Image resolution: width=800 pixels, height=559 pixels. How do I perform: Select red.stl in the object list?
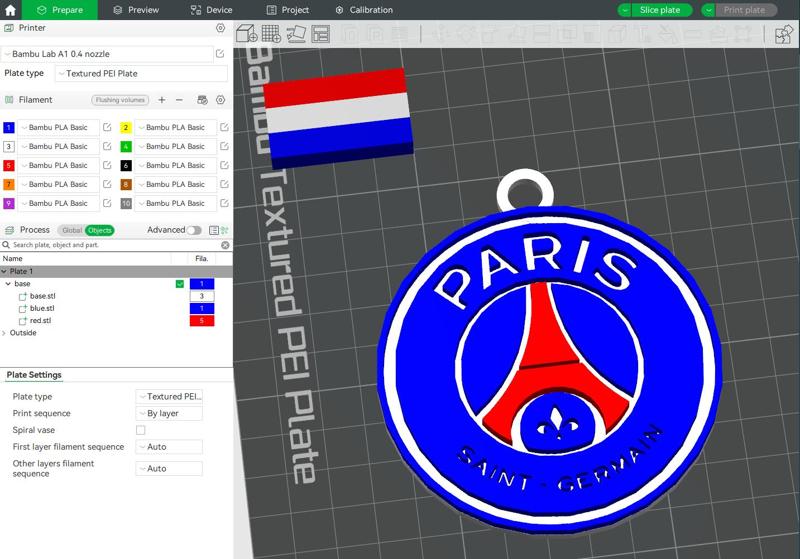coord(40,320)
